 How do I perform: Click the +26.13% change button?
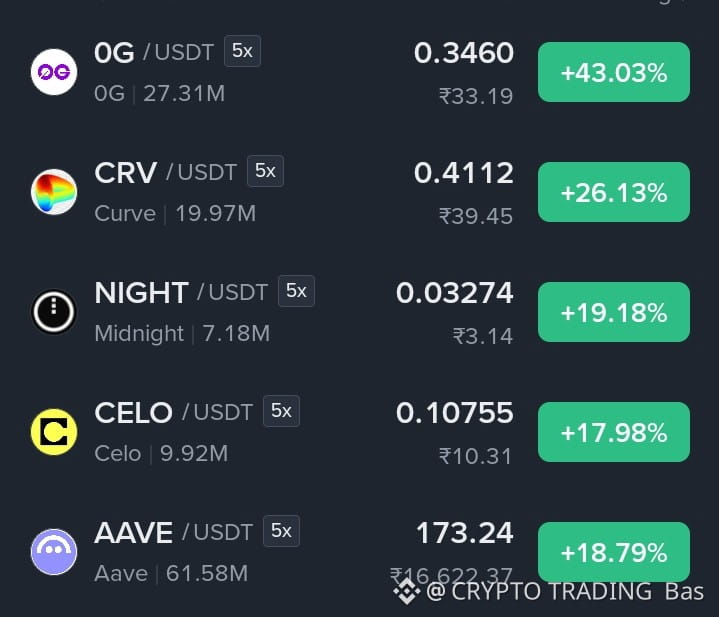[x=614, y=192]
